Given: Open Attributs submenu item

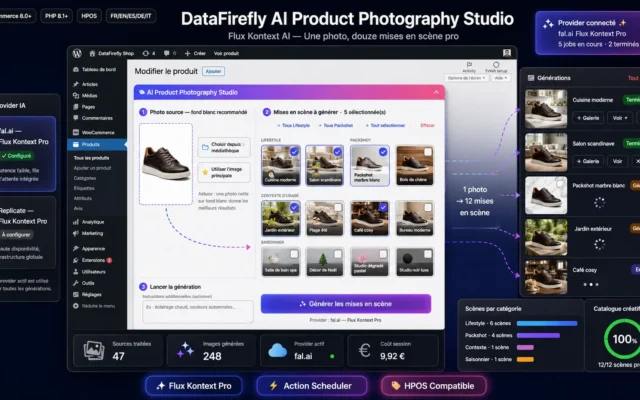Looking at the screenshot, I should [x=82, y=198].
